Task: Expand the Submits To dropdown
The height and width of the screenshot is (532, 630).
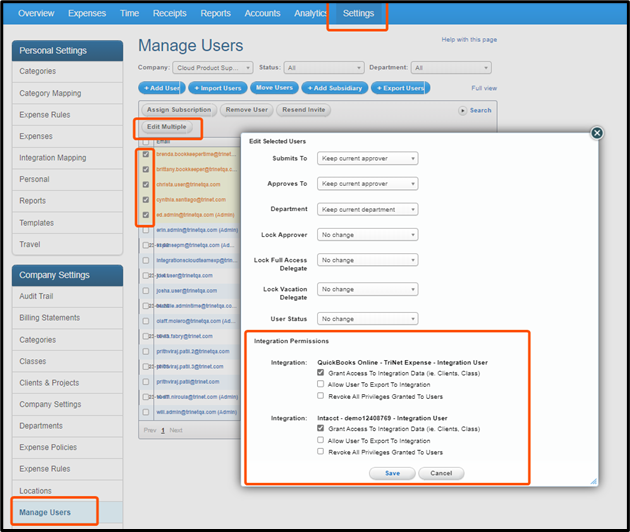Action: point(367,158)
